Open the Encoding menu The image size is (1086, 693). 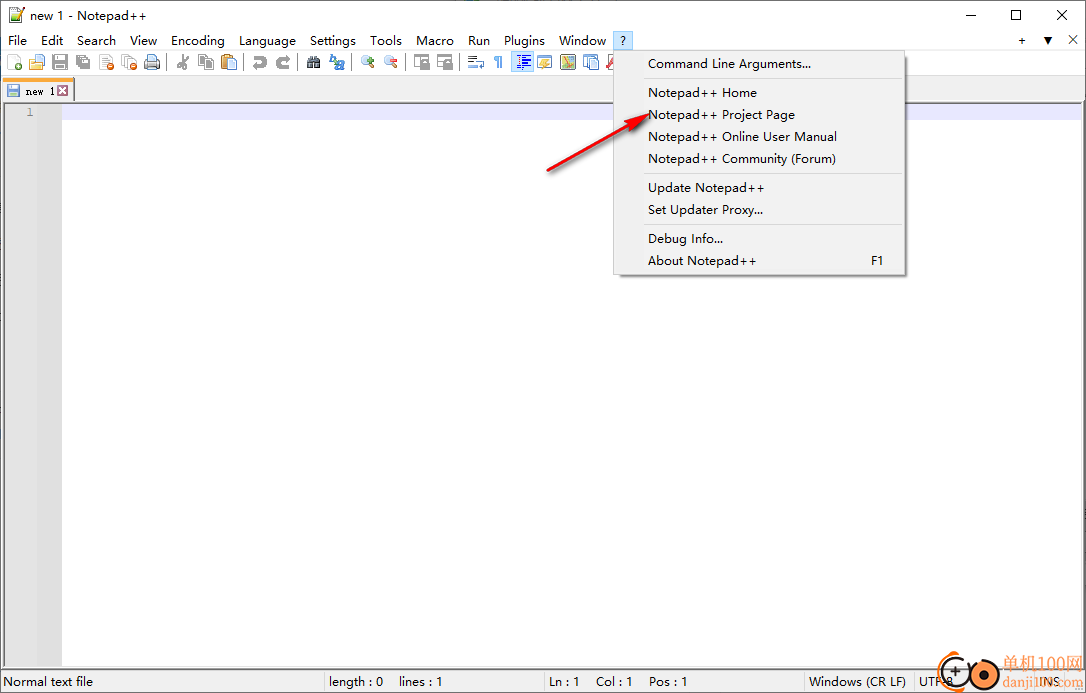pos(198,41)
